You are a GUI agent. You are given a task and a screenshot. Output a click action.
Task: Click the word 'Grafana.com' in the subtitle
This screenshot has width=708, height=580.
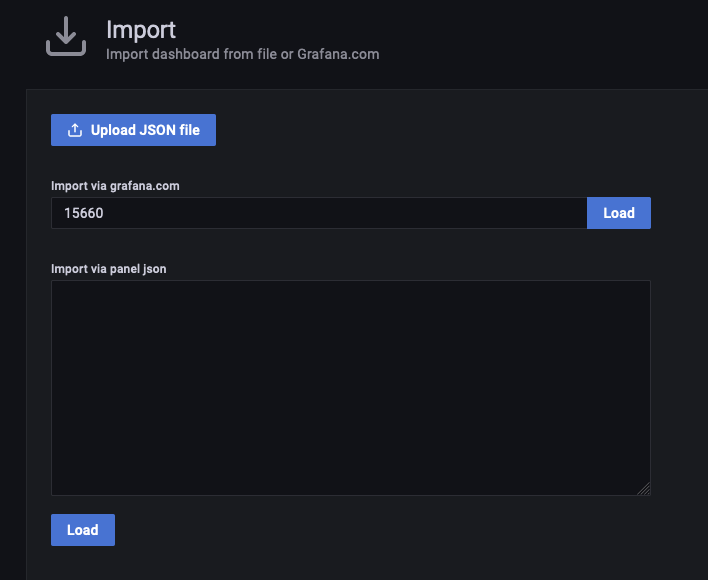pyautogui.click(x=338, y=54)
